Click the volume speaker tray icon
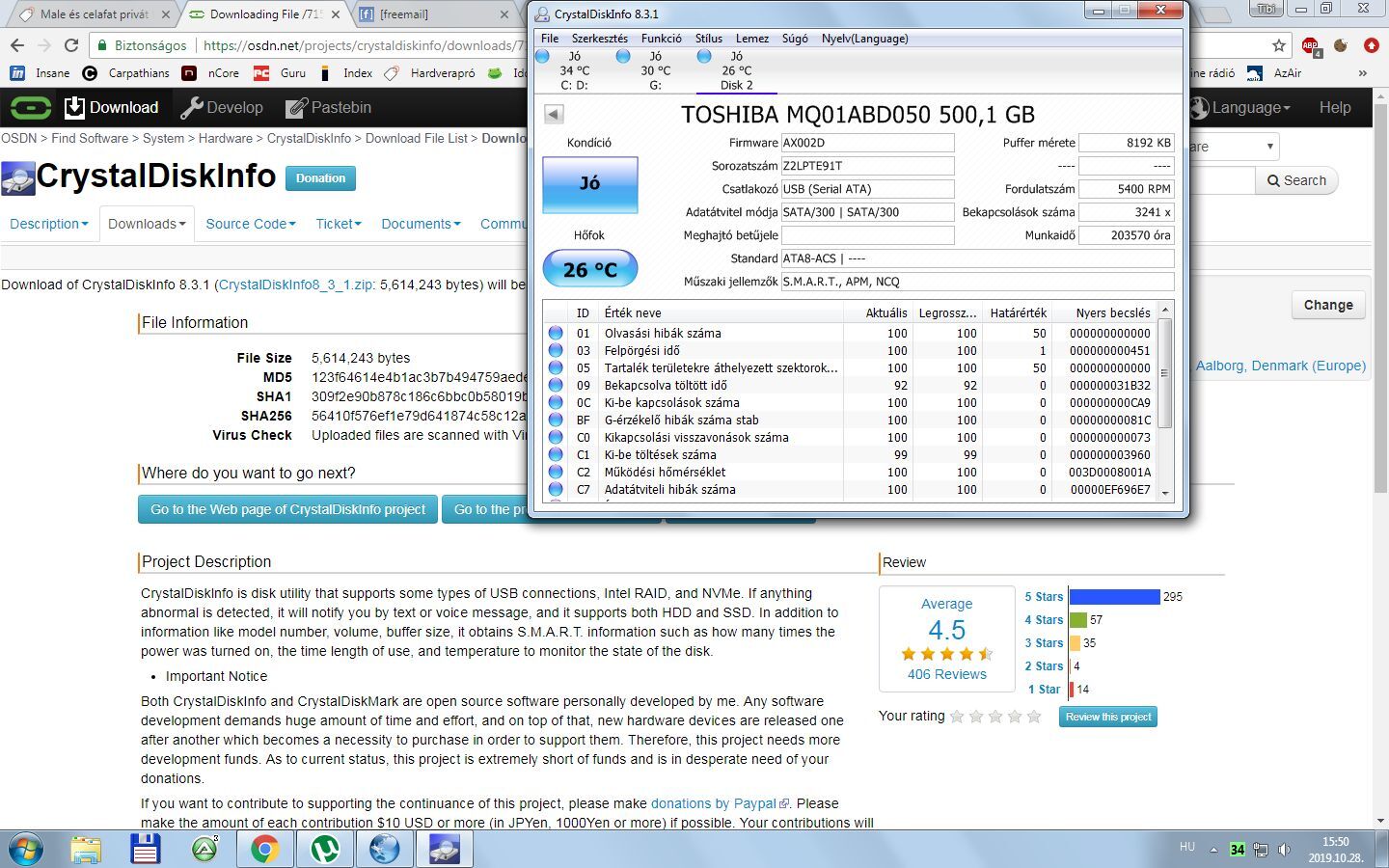Screen dimensions: 1389x868 click(x=1284, y=849)
